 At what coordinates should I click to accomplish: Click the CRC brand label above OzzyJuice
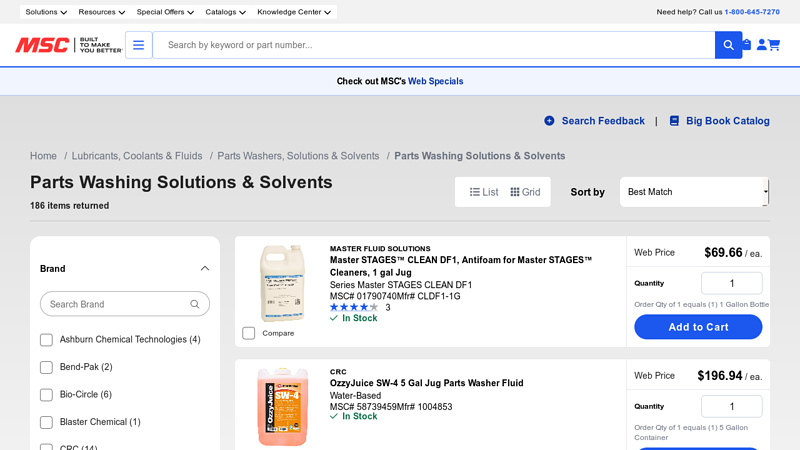338,372
